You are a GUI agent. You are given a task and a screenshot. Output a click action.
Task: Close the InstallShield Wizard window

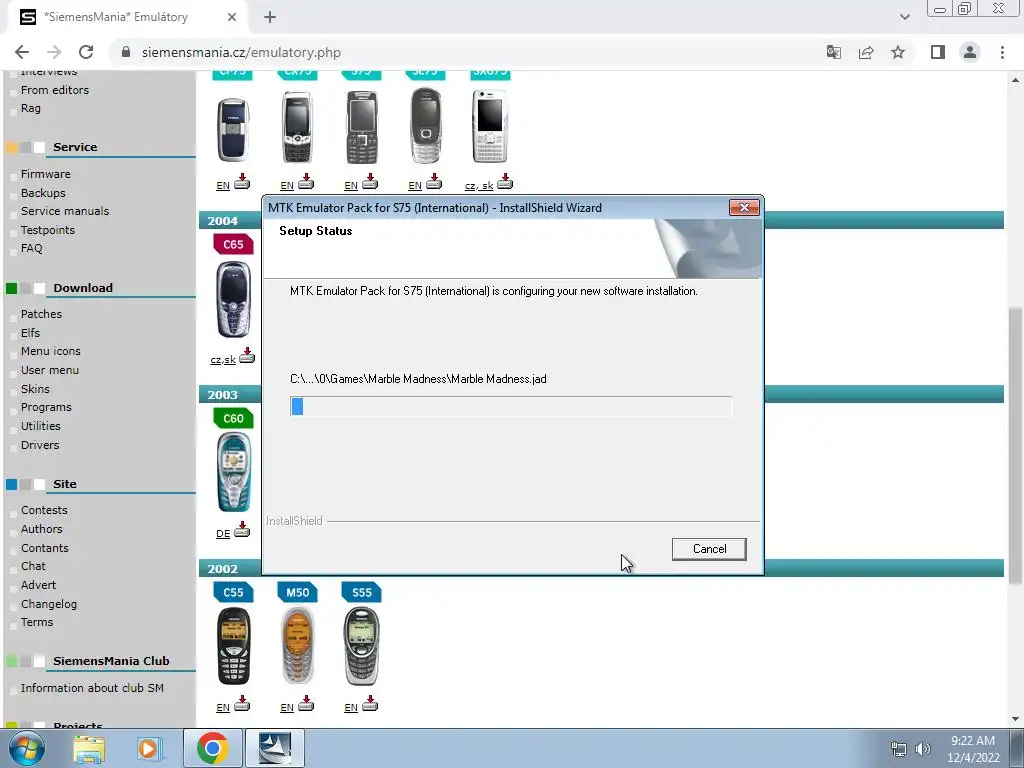744,208
